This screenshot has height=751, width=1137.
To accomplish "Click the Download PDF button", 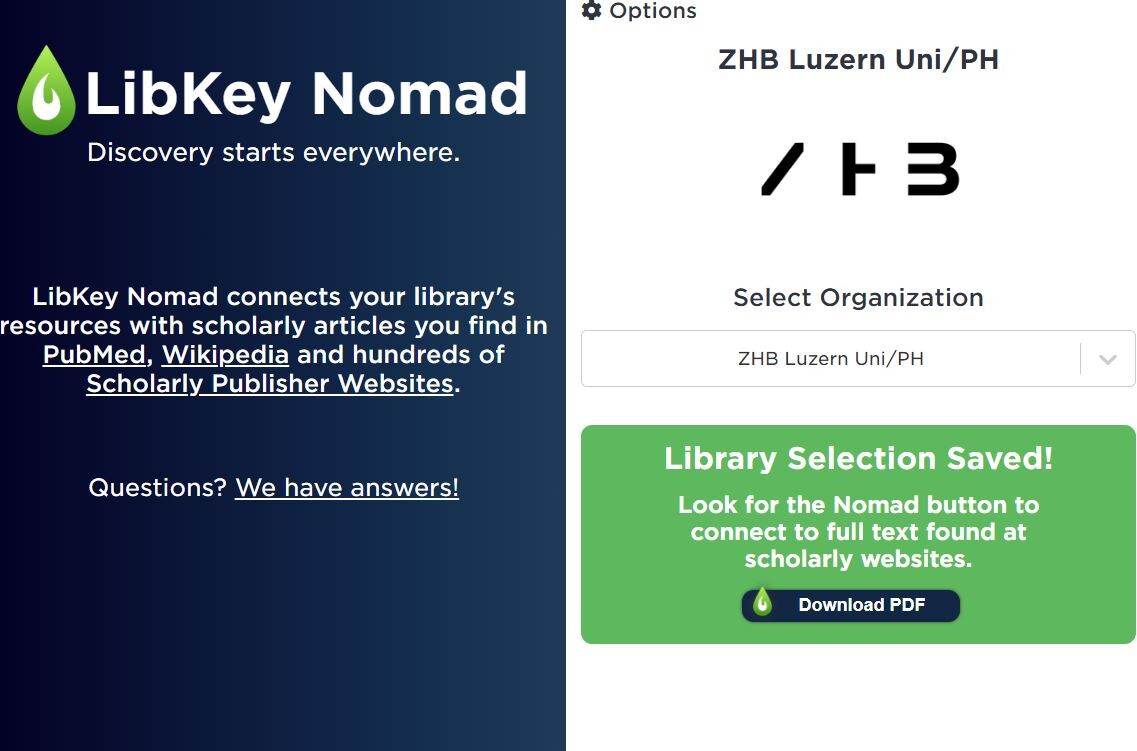I will pyautogui.click(x=851, y=605).
